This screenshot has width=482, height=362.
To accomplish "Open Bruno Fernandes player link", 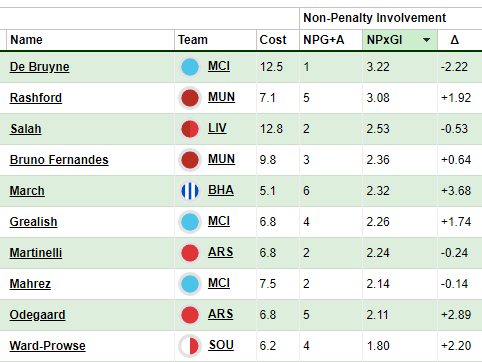I will click(59, 160).
